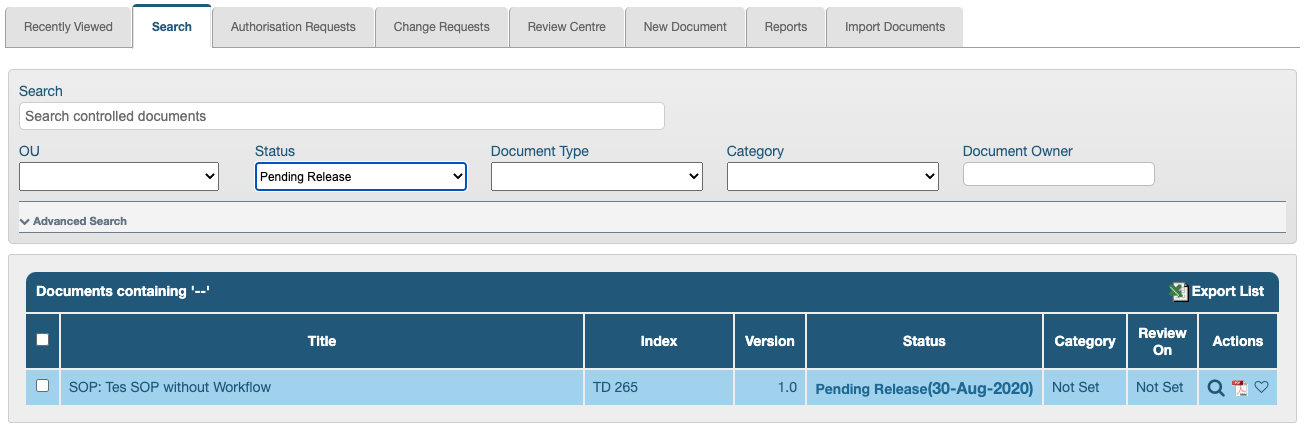Click the heart favourite icon
1304x429 pixels.
(1261, 388)
